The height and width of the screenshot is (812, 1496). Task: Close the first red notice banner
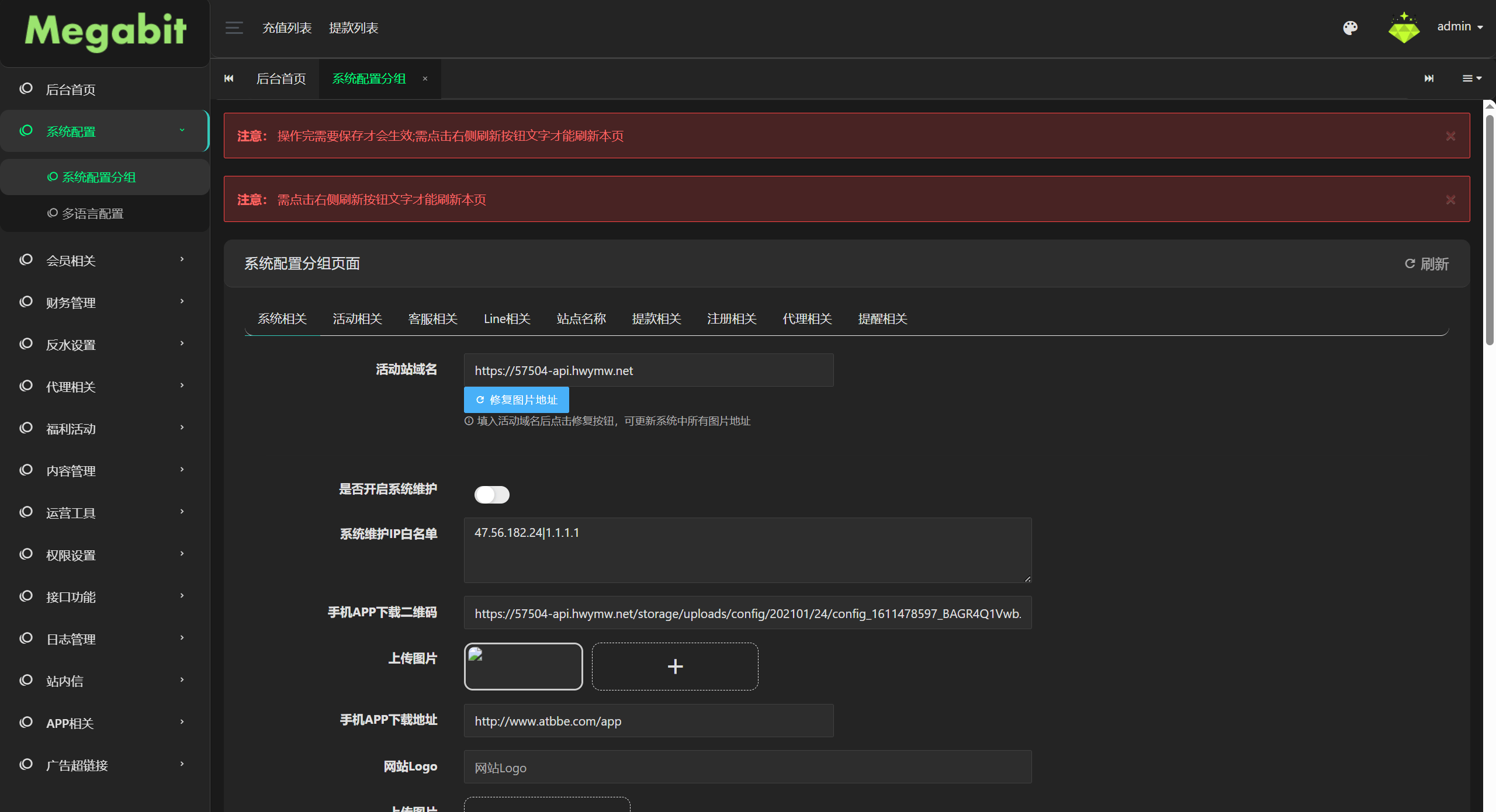point(1450,136)
